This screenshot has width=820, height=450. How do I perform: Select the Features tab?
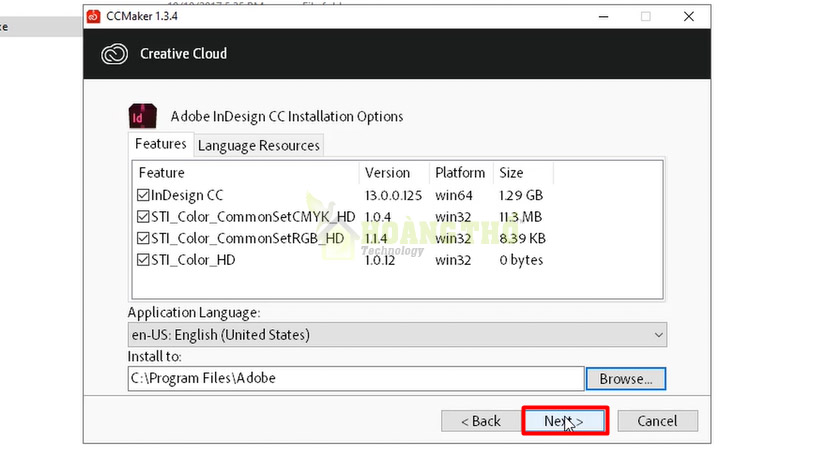[161, 144]
